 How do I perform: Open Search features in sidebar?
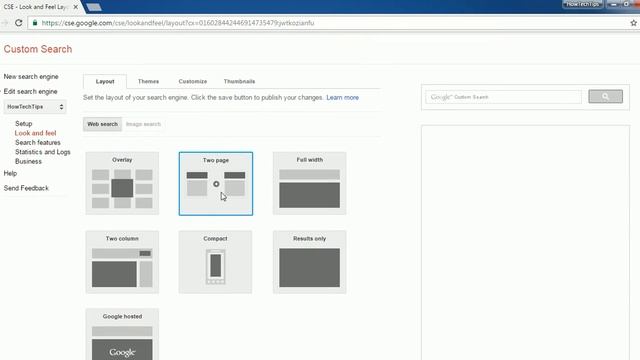point(38,142)
